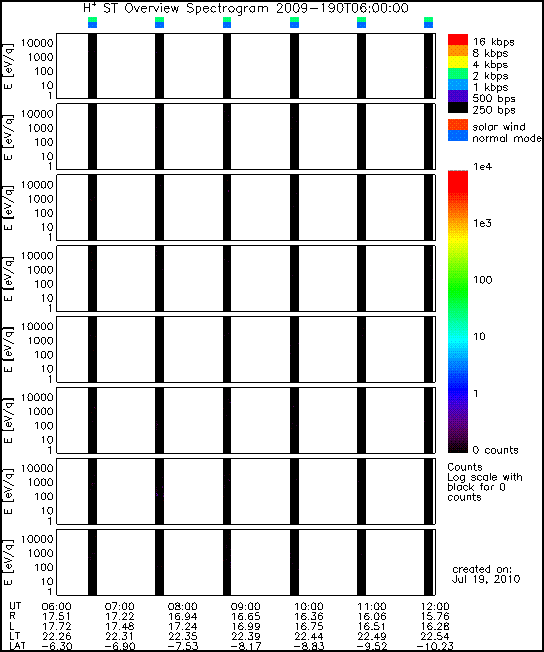Click the '250 bps' legend label
The height and width of the screenshot is (652, 544).
pyautogui.click(x=494, y=110)
